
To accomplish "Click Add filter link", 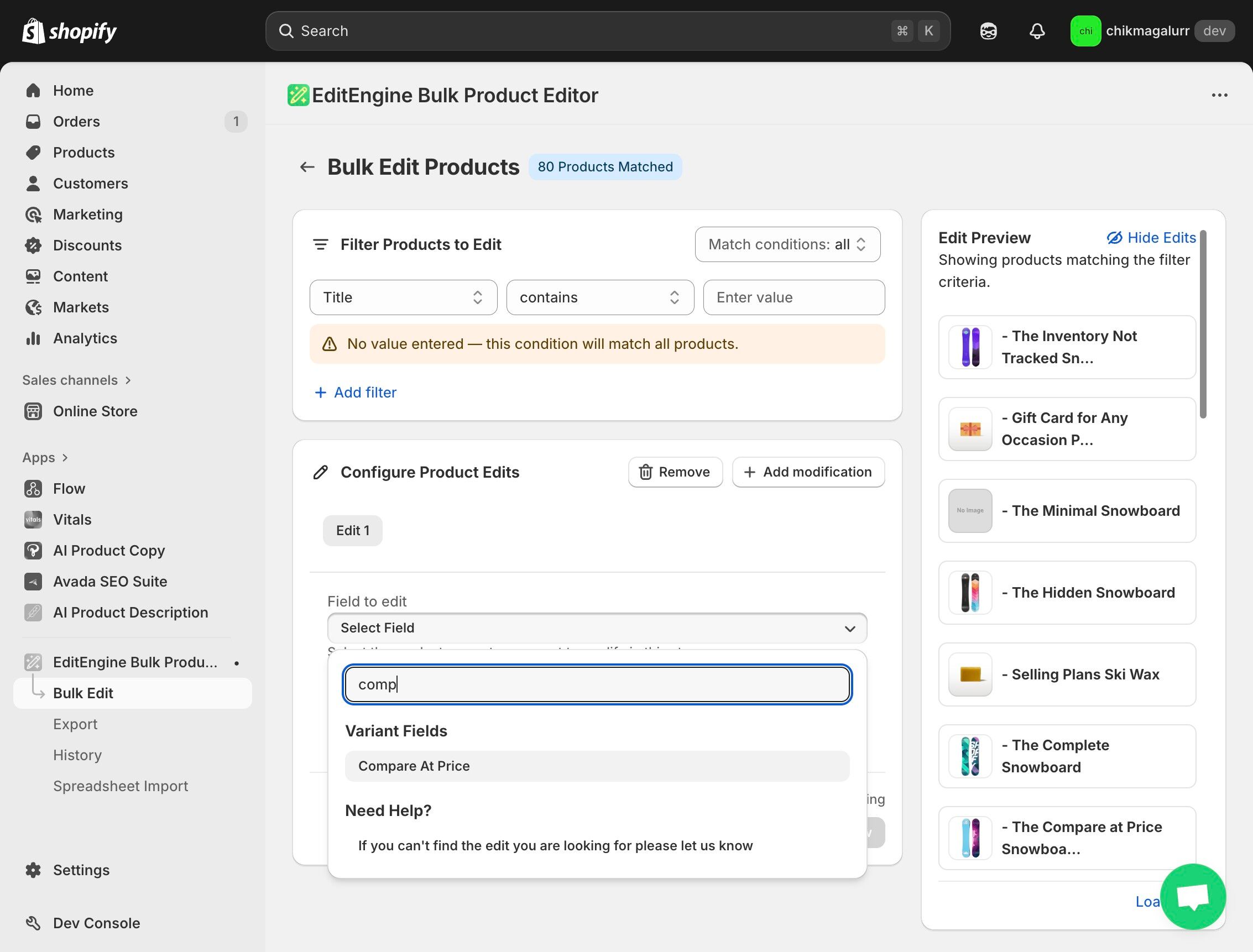I will 356,392.
